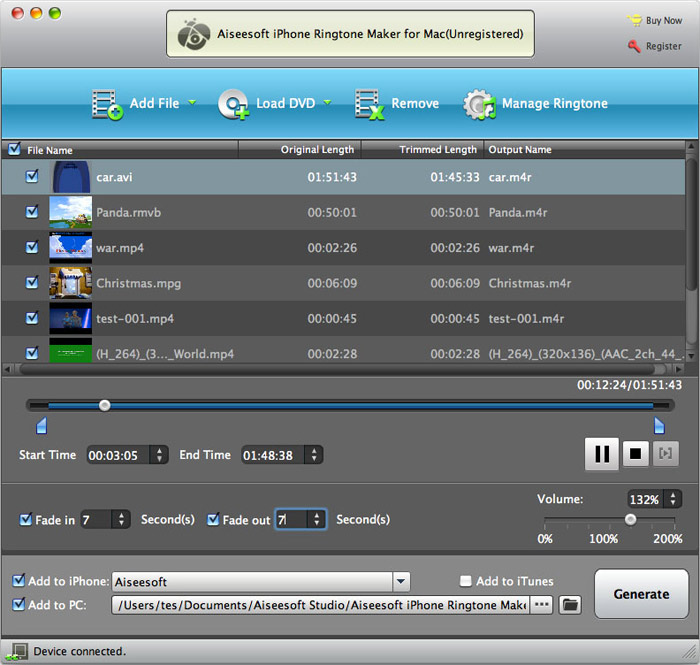Uncheck the Panda.rmvb checkbox
Screen dimensions: 700x665
(x=32, y=212)
